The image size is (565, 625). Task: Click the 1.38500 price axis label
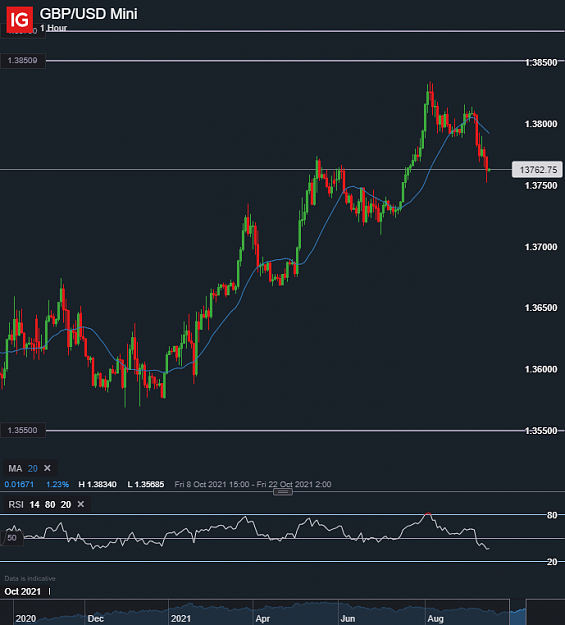point(541,63)
